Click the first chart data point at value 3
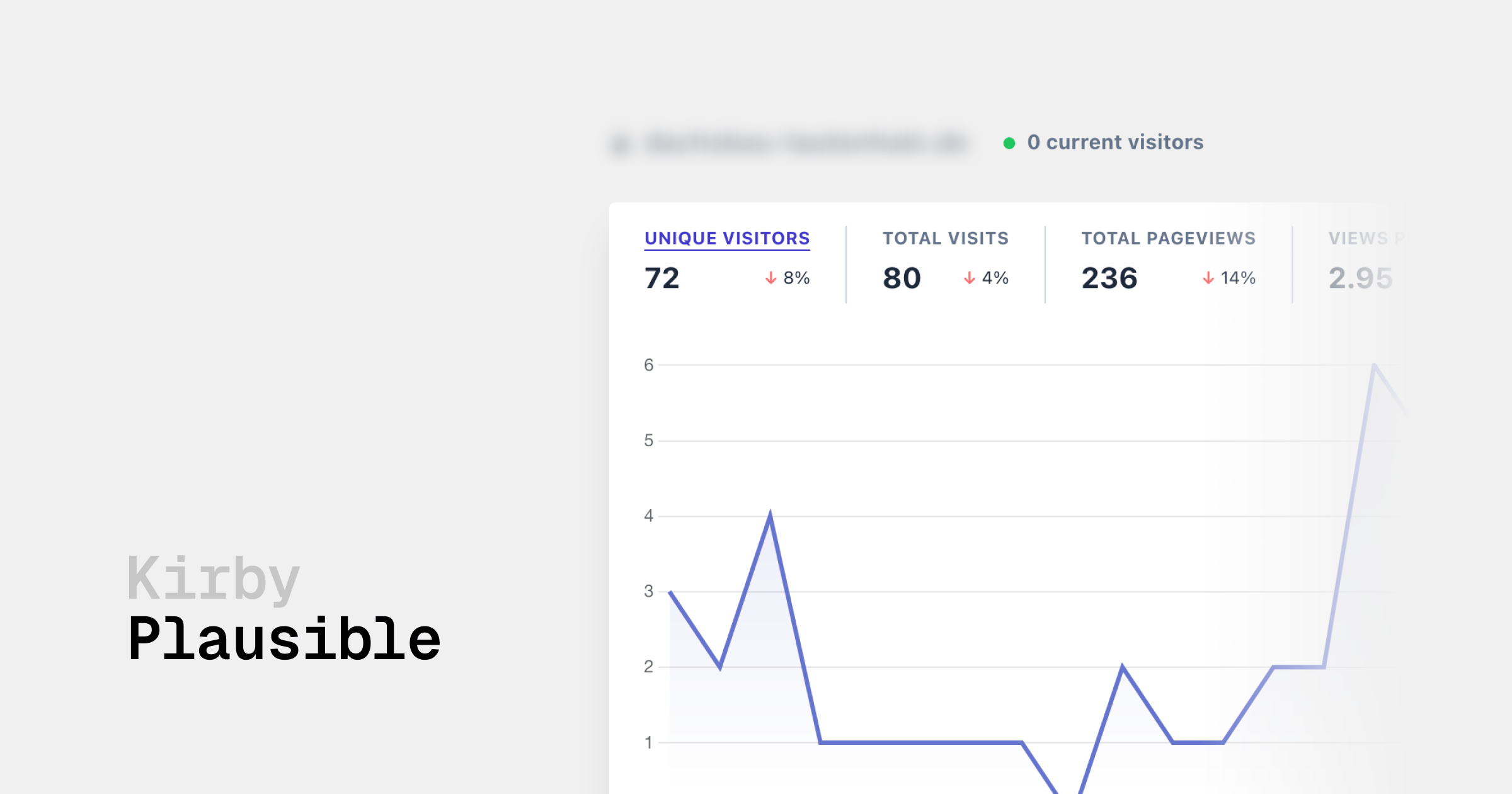 [x=670, y=592]
